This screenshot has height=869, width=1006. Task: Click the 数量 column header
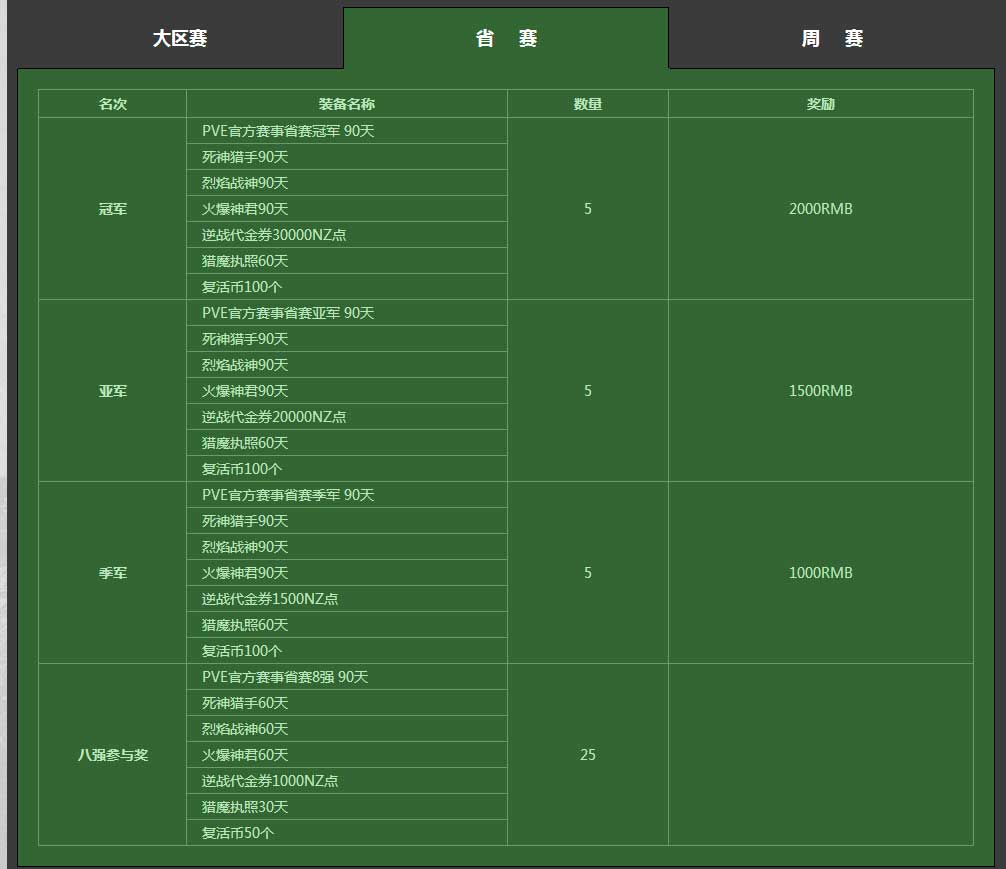588,104
